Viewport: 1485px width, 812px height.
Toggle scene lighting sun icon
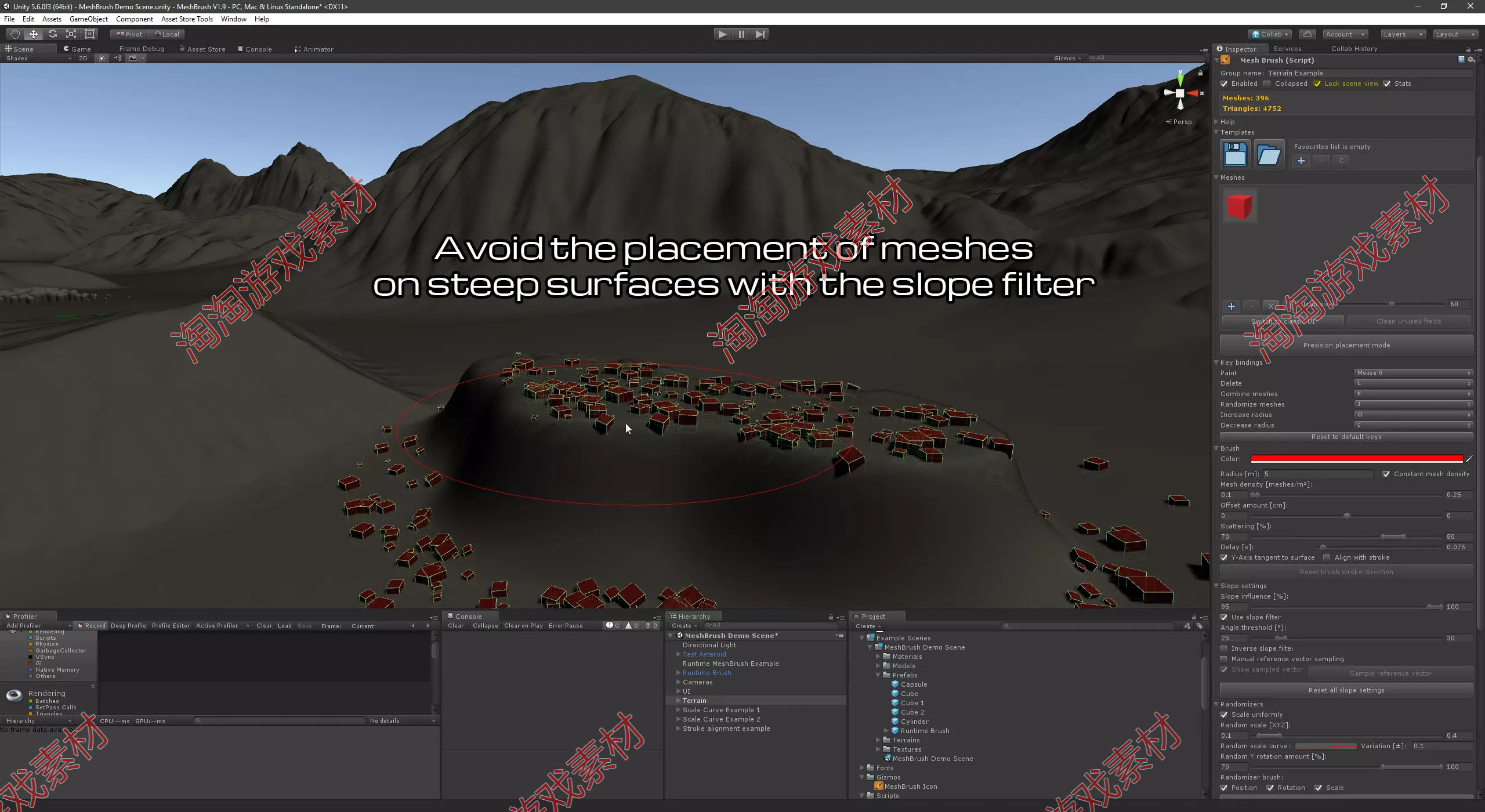click(102, 58)
